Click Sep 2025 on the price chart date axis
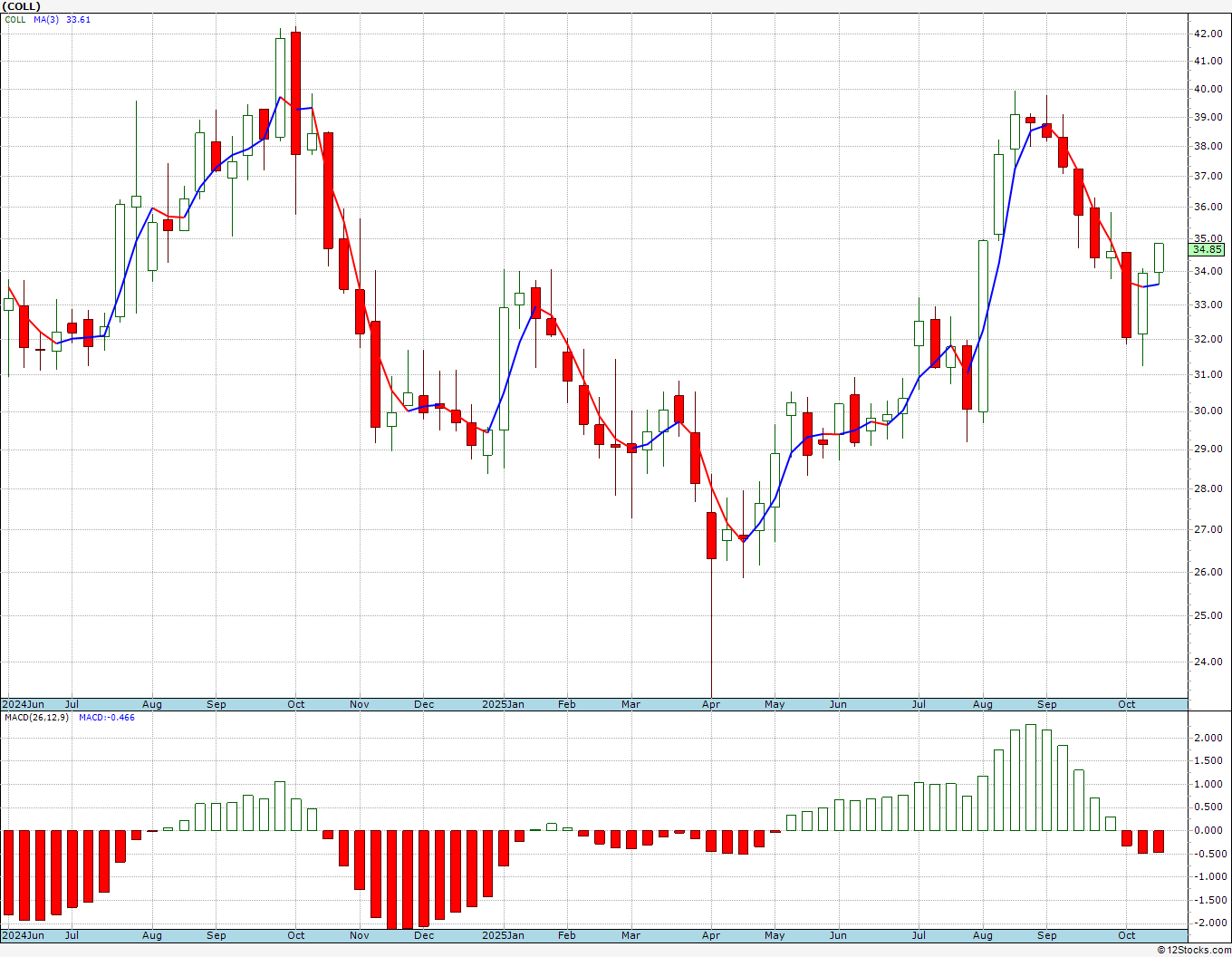The image size is (1232, 957). pos(1046,704)
